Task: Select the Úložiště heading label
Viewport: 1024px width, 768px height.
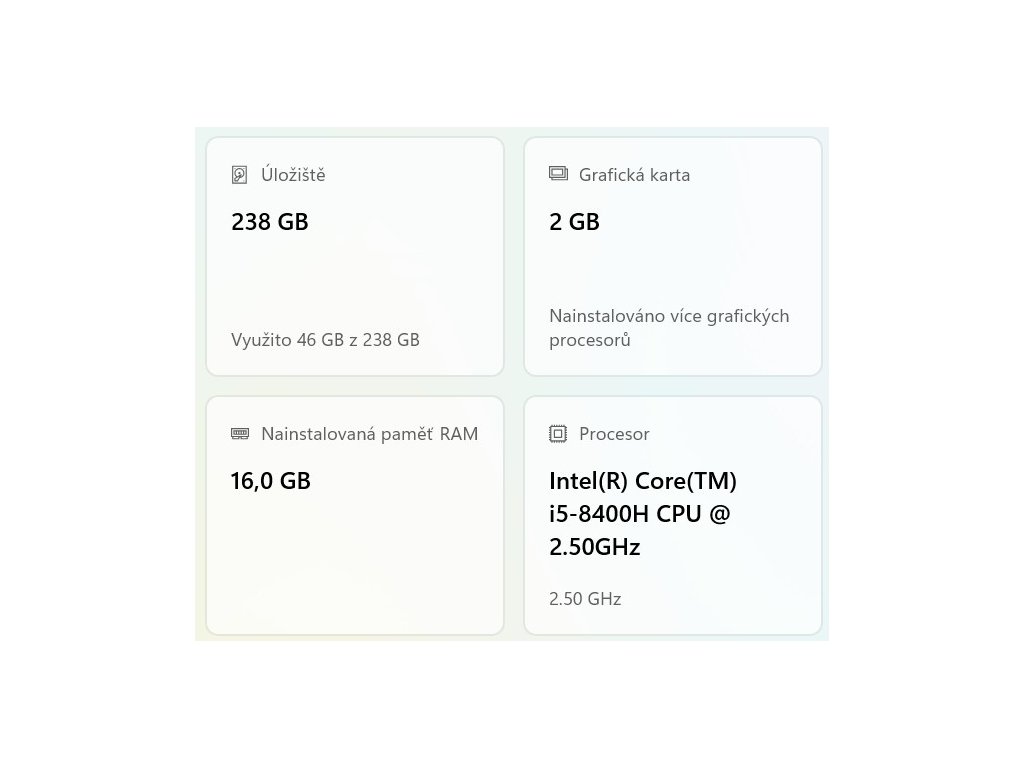Action: [293, 175]
